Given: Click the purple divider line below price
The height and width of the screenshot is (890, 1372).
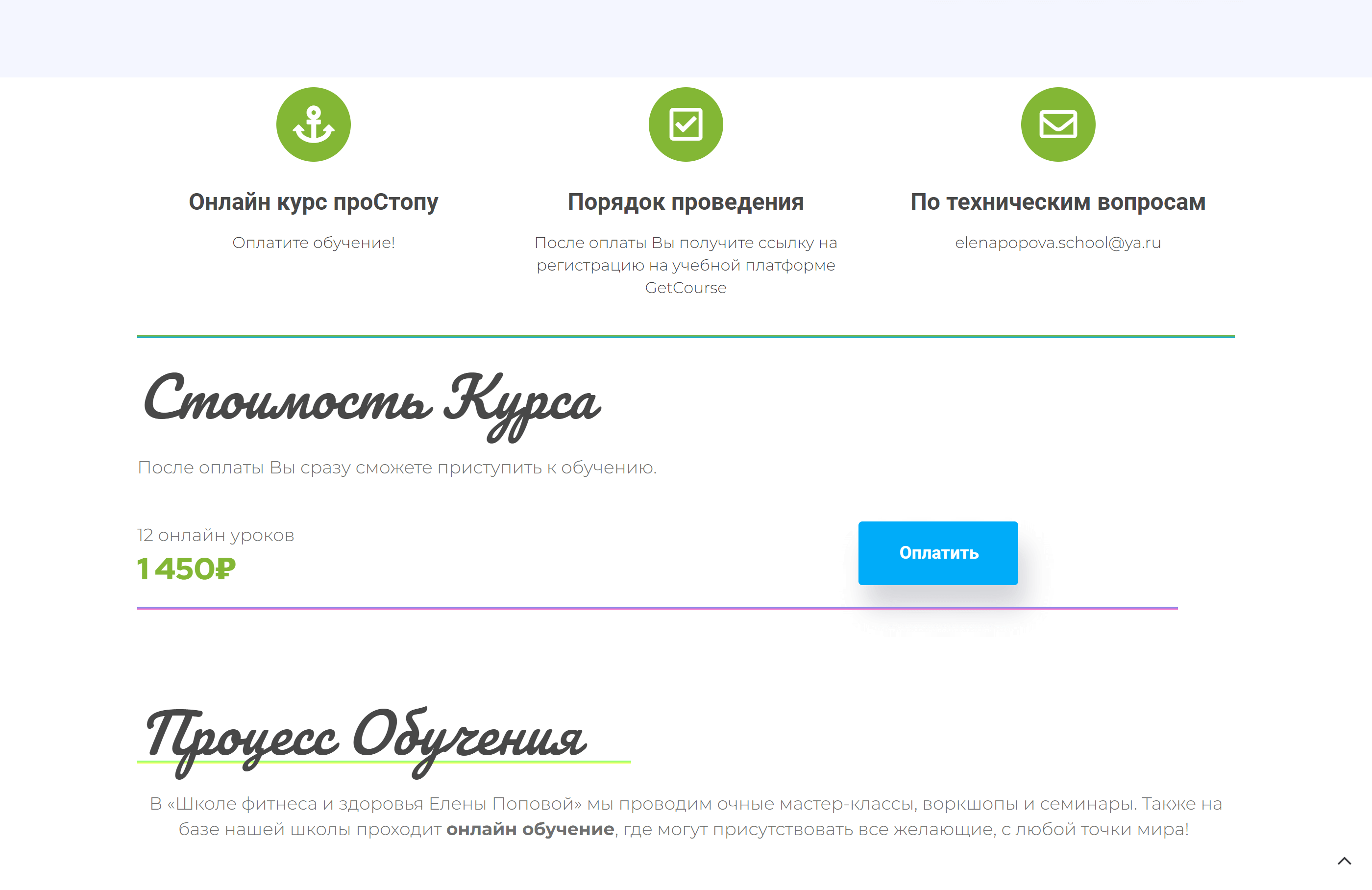Looking at the screenshot, I should (x=658, y=608).
